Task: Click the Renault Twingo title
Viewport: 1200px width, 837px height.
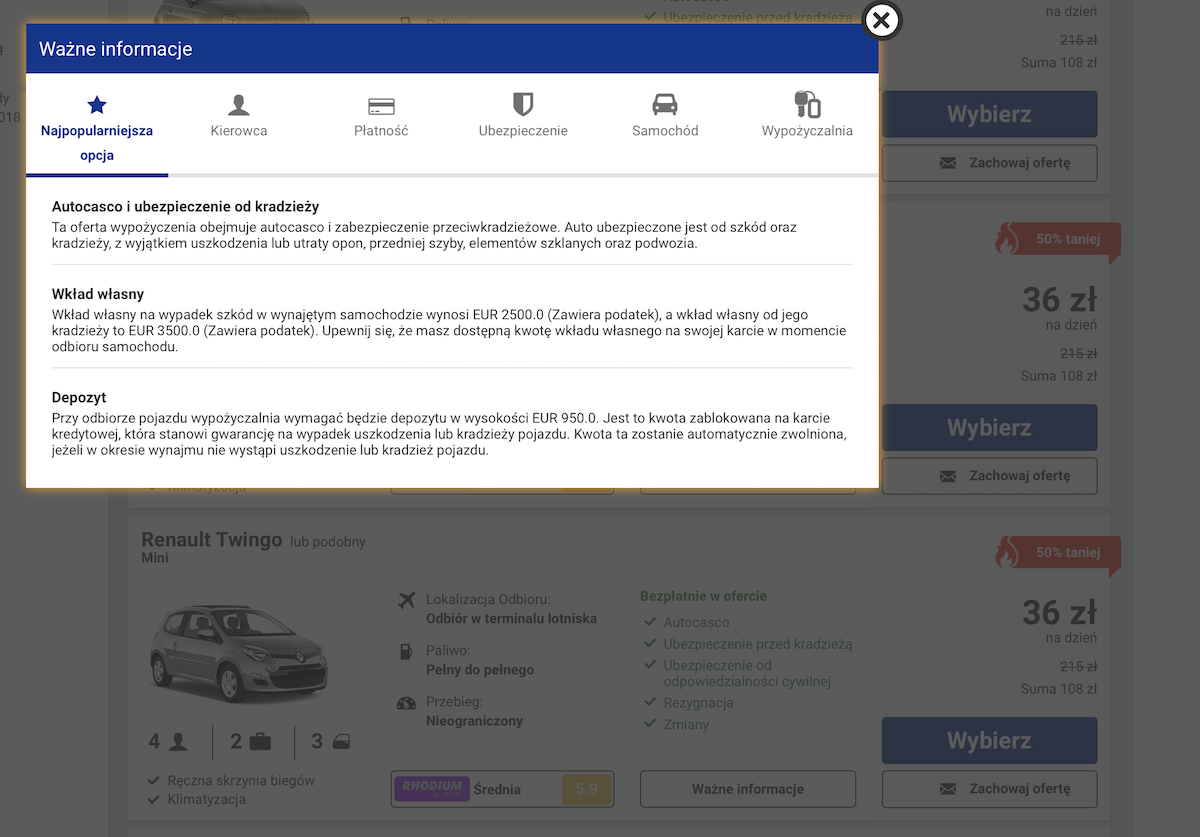Action: pyautogui.click(x=212, y=540)
